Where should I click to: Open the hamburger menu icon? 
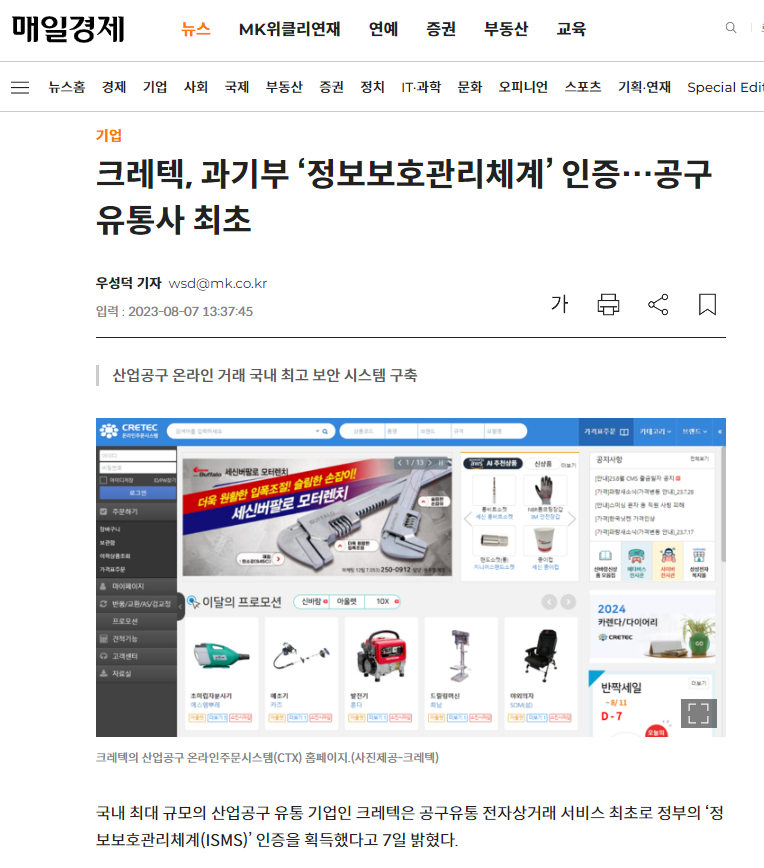click(20, 87)
